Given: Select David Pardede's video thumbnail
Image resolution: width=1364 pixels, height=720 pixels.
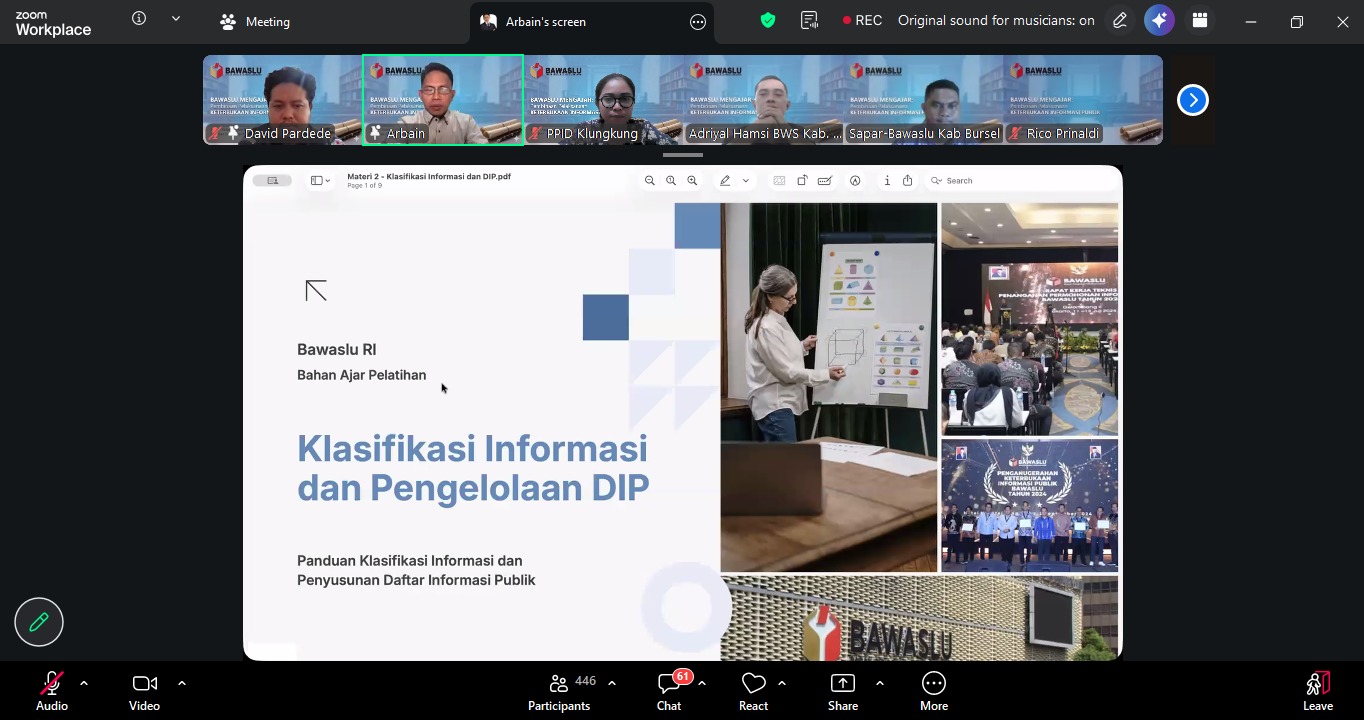Looking at the screenshot, I should (x=283, y=100).
